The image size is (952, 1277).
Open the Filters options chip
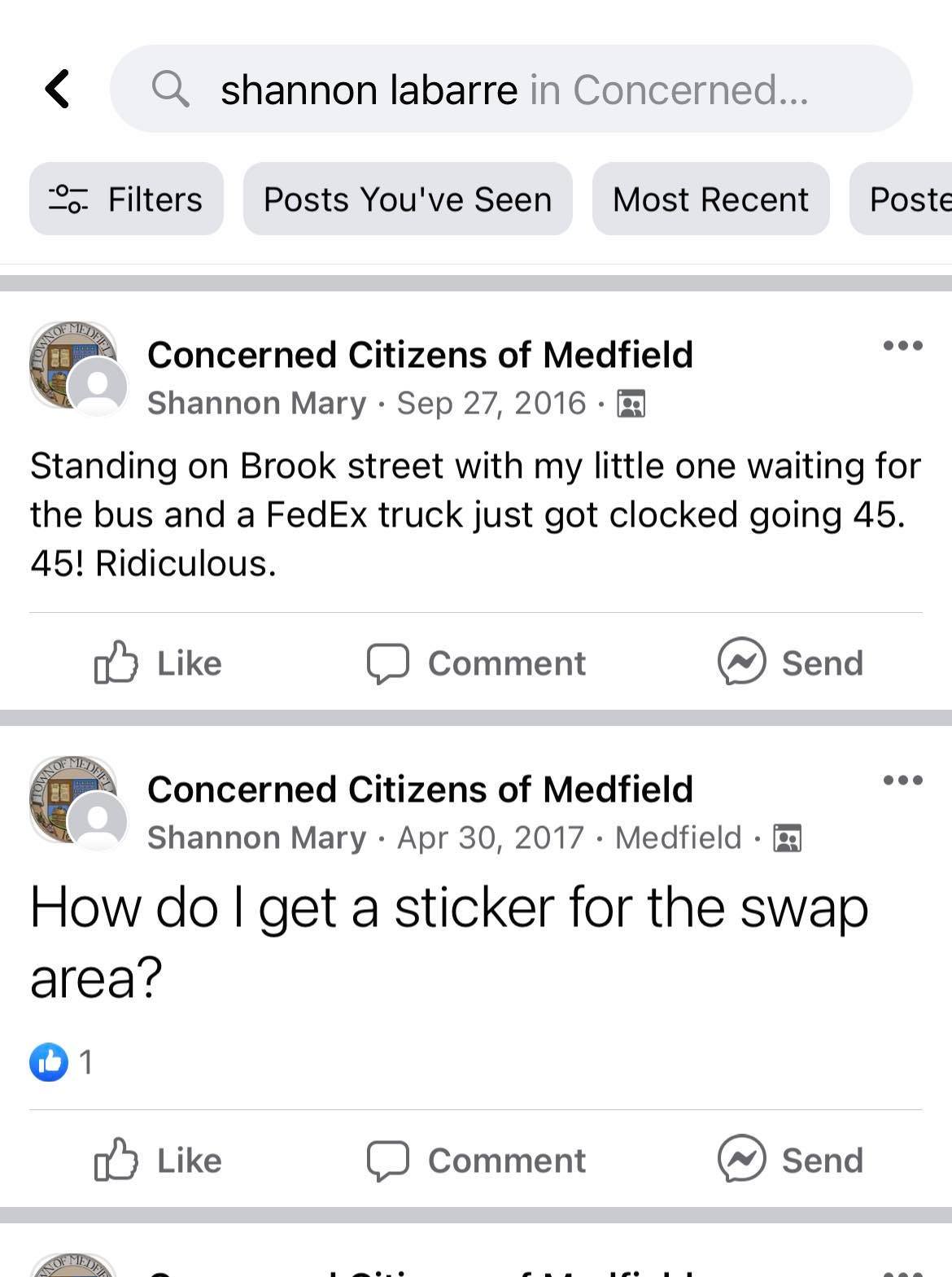pos(126,199)
